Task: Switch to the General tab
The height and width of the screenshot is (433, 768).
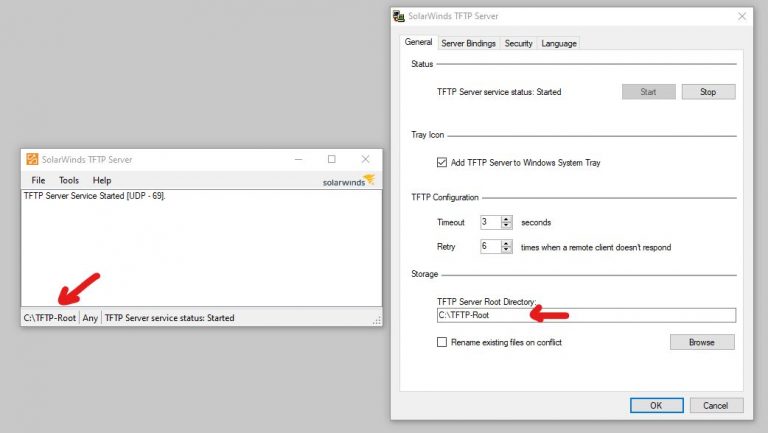Action: pos(418,42)
